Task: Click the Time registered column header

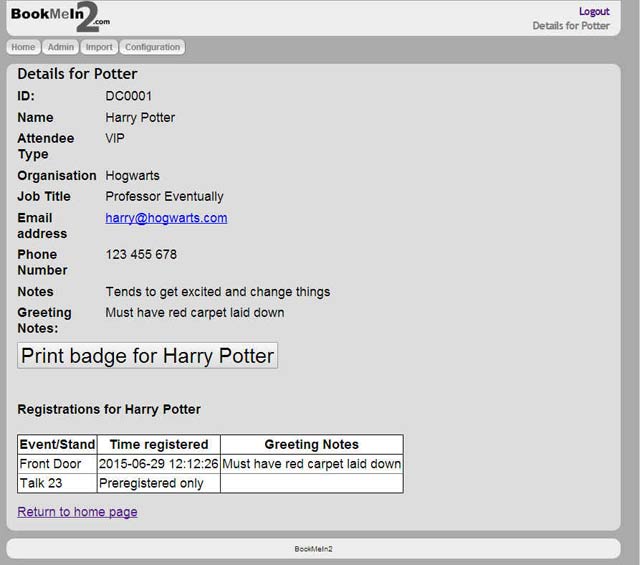Action: click(159, 444)
